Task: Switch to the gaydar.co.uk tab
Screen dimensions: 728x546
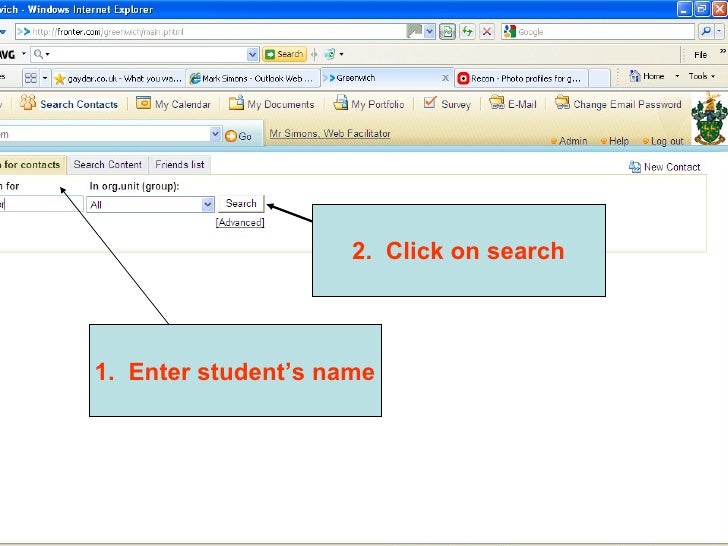Action: pyautogui.click(x=118, y=78)
